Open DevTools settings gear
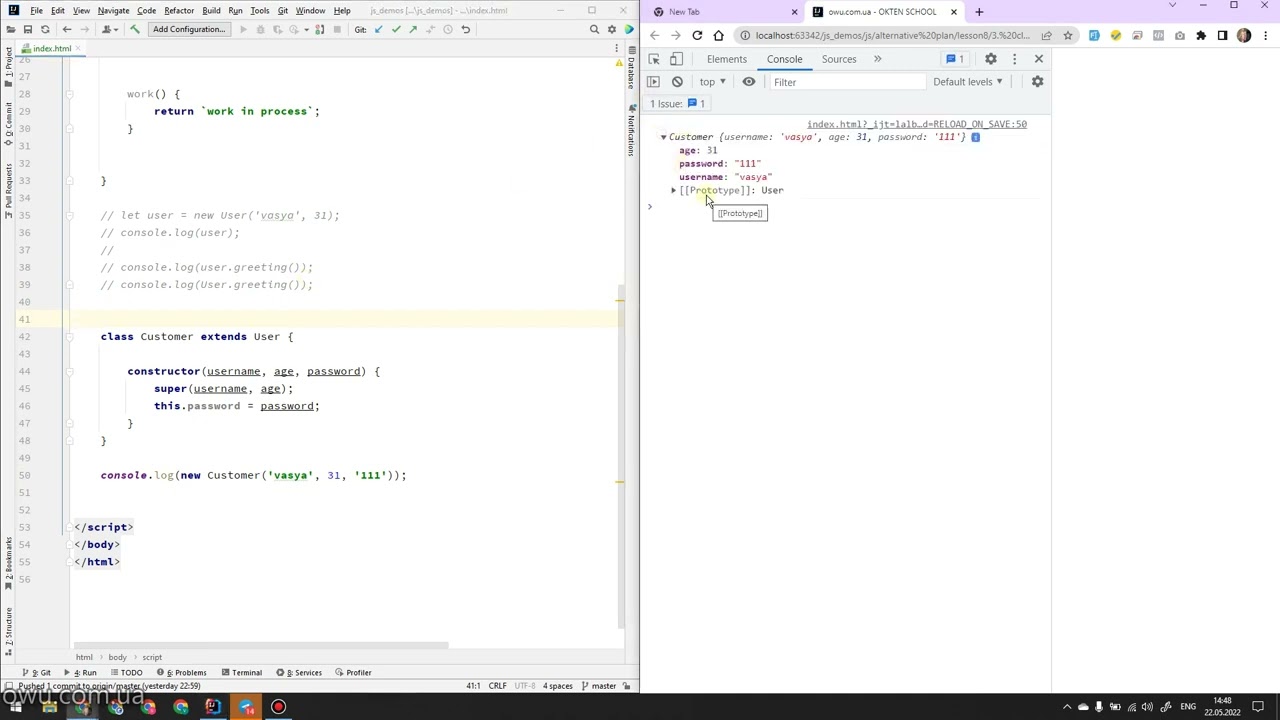Image resolution: width=1280 pixels, height=720 pixels. (991, 59)
